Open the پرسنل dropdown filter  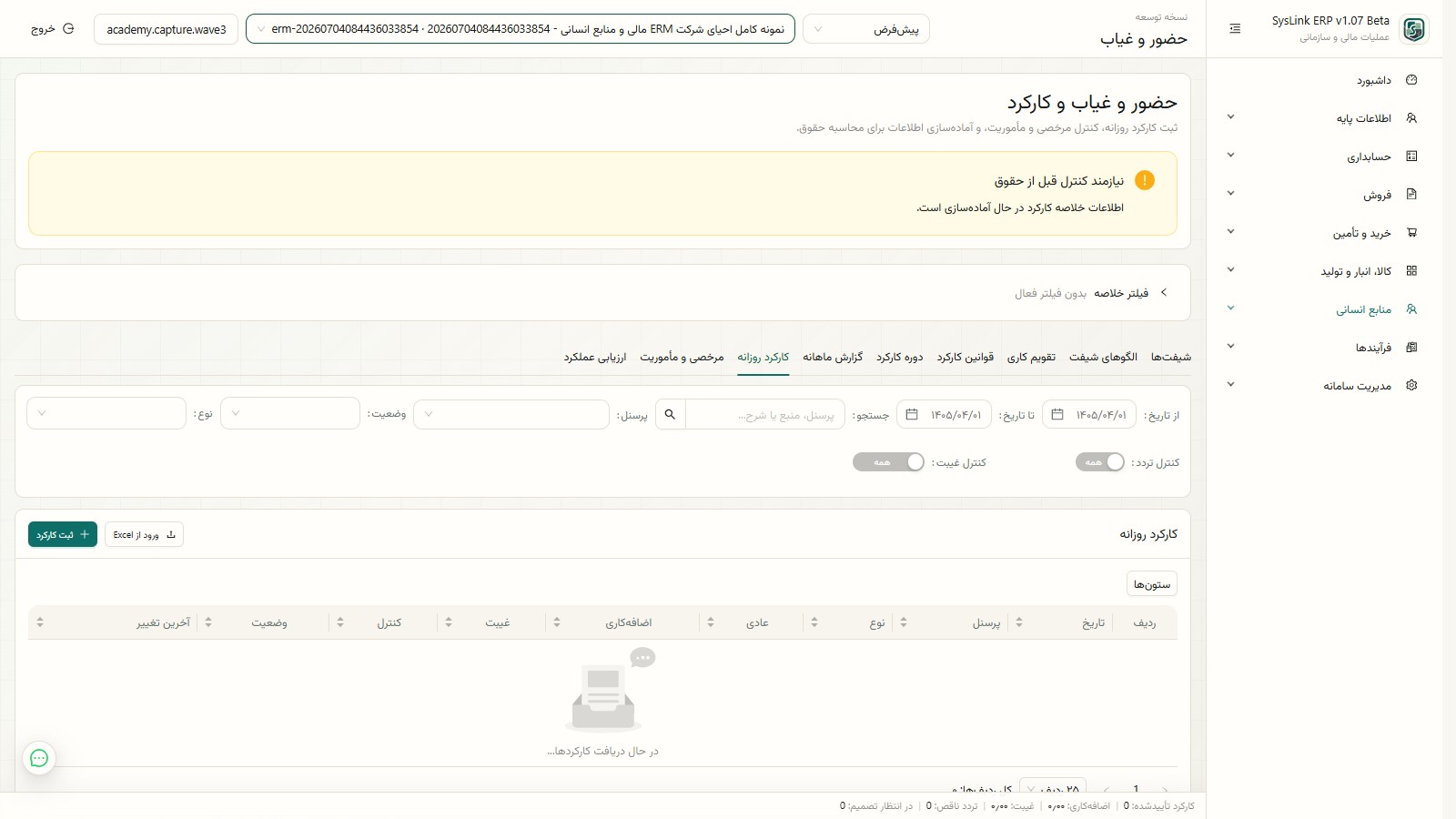click(x=511, y=415)
